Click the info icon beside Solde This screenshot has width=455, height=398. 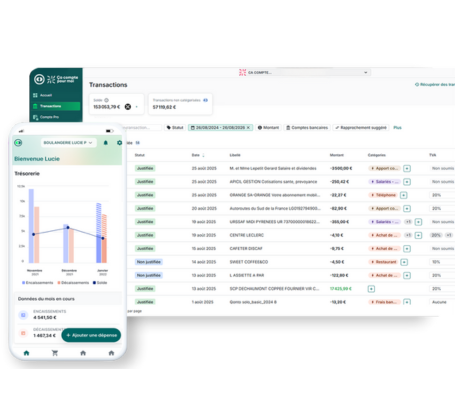(x=106, y=100)
